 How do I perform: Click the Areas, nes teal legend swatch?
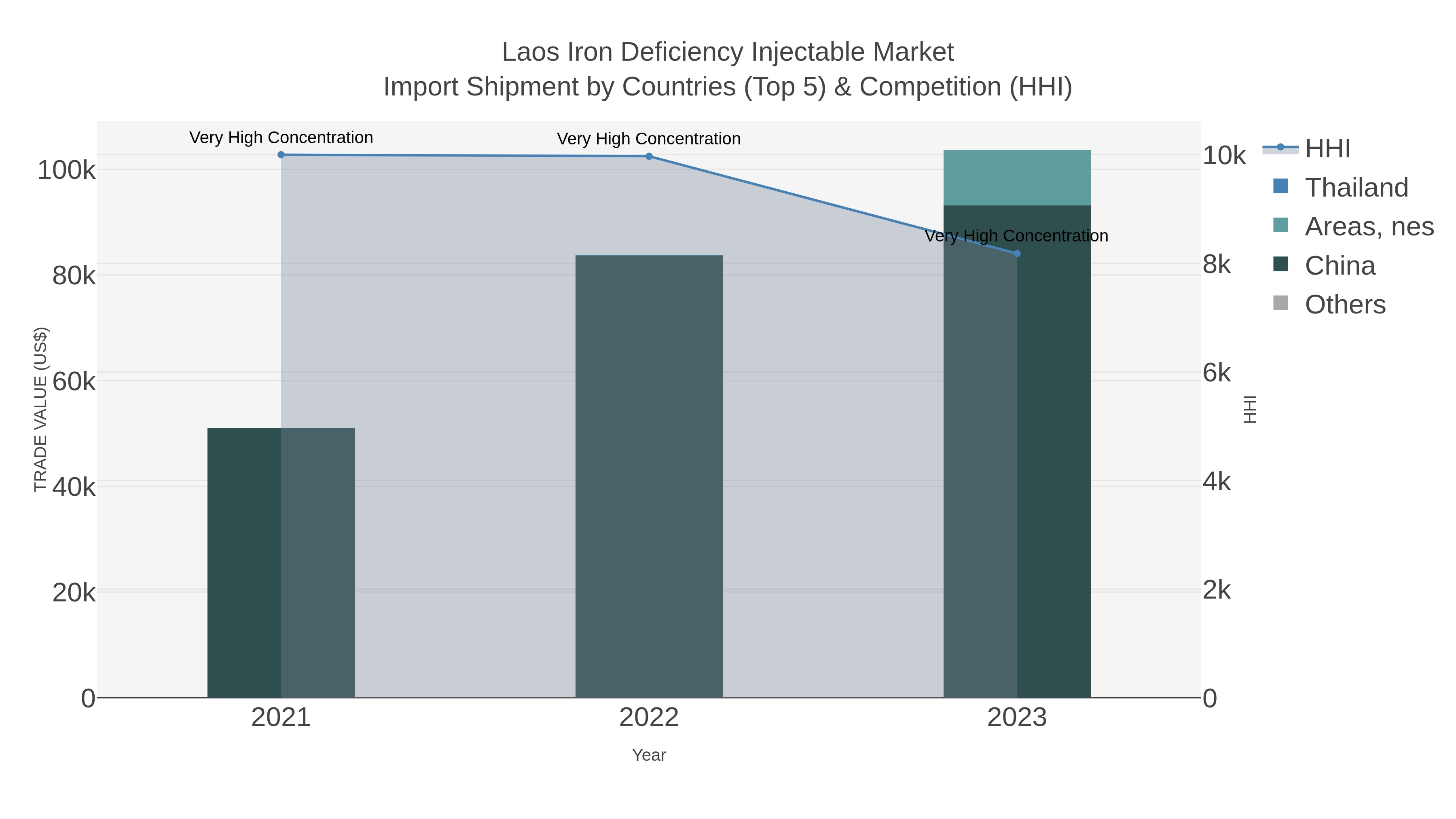1281,225
